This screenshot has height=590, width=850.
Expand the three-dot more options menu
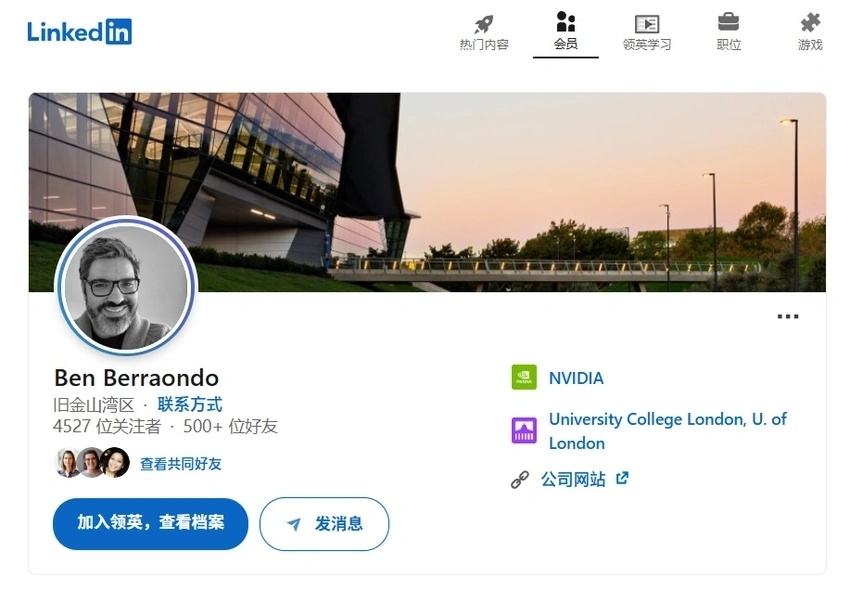click(787, 317)
